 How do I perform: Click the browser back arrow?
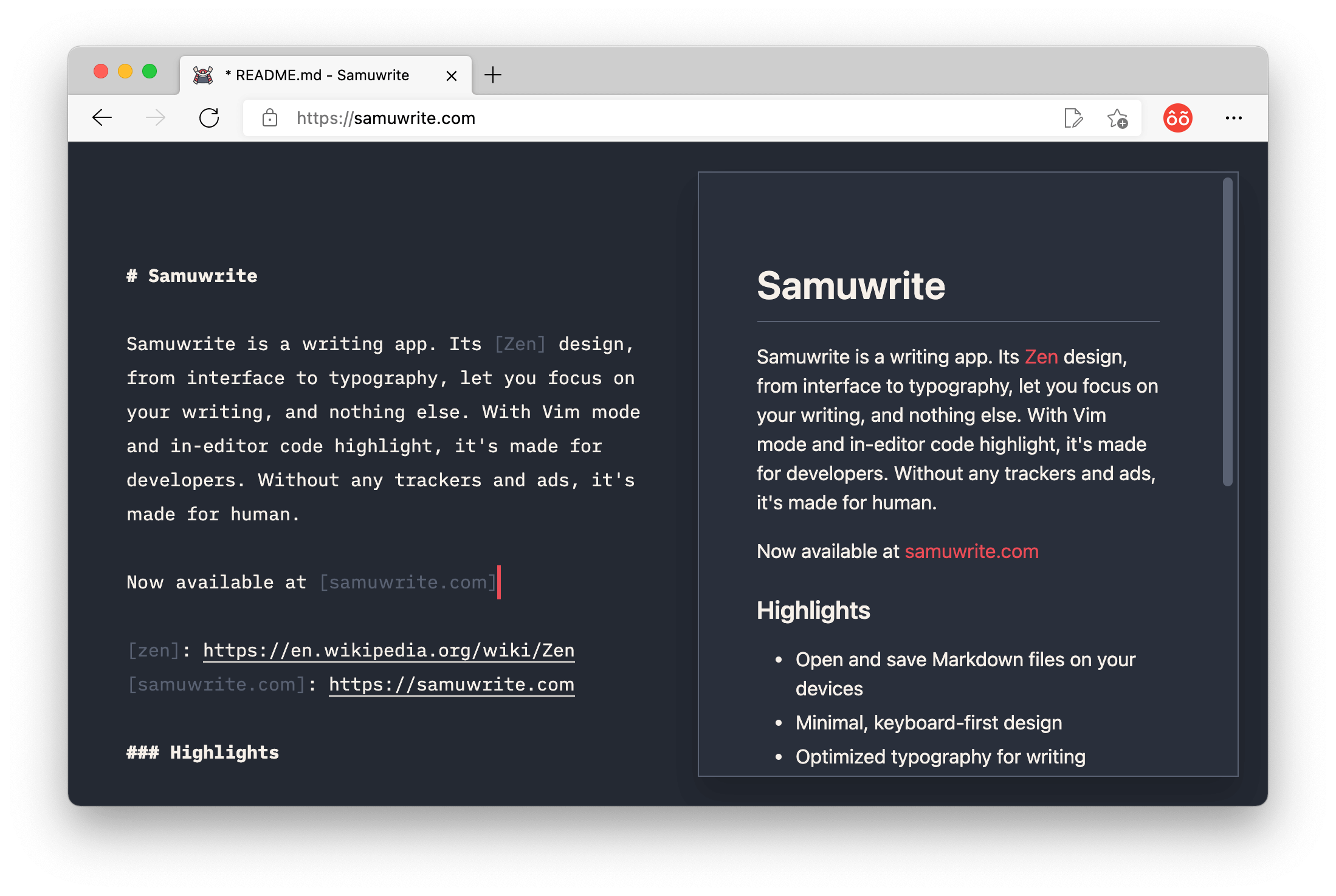[102, 118]
